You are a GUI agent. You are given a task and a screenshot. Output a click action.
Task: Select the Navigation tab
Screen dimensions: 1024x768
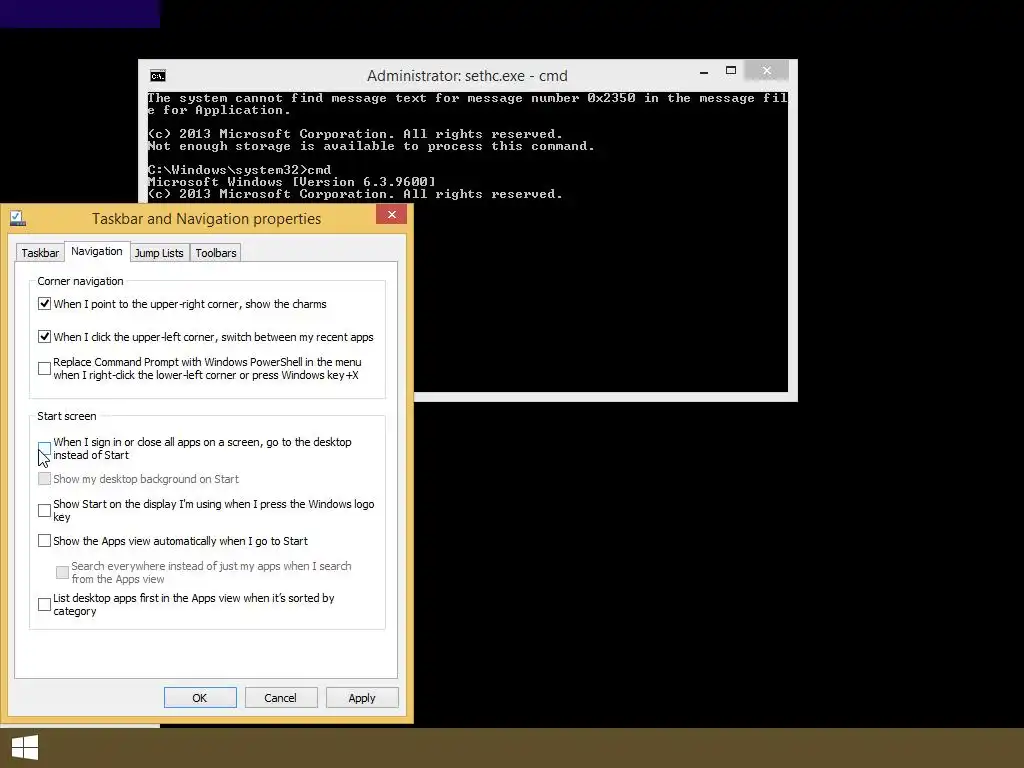(x=97, y=251)
